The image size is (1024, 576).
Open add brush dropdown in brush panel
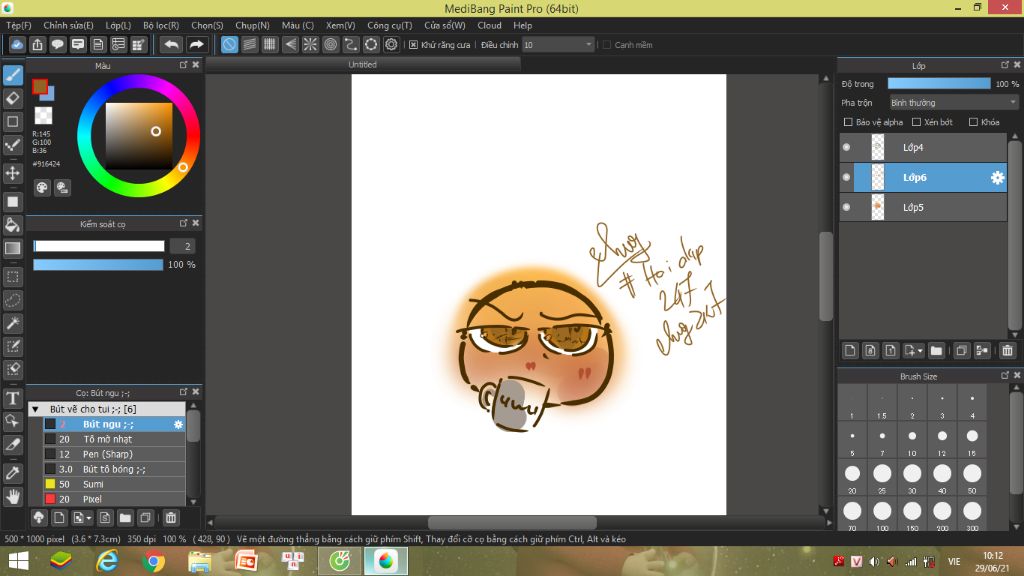pyautogui.click(x=88, y=518)
